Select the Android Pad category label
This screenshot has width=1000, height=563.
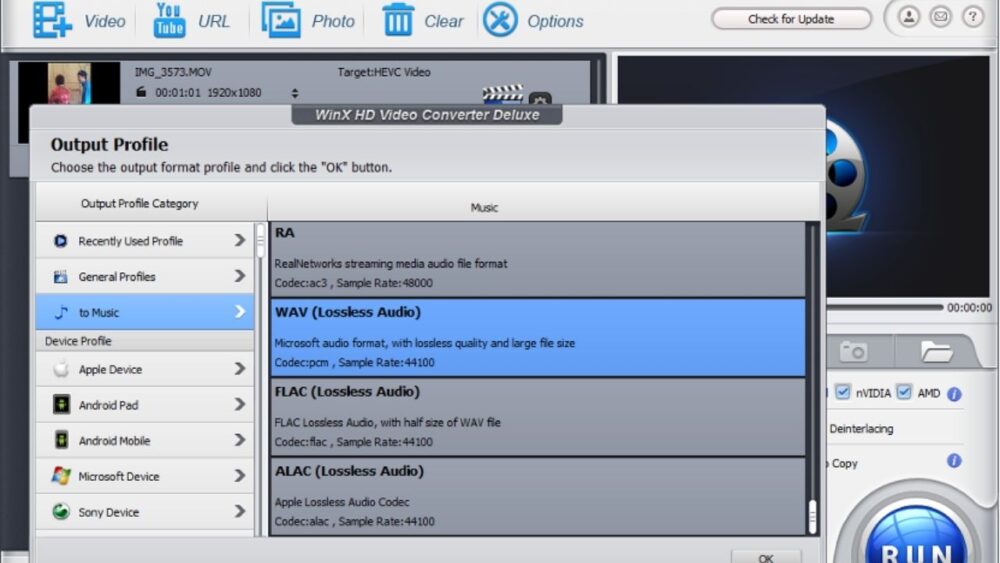point(108,405)
